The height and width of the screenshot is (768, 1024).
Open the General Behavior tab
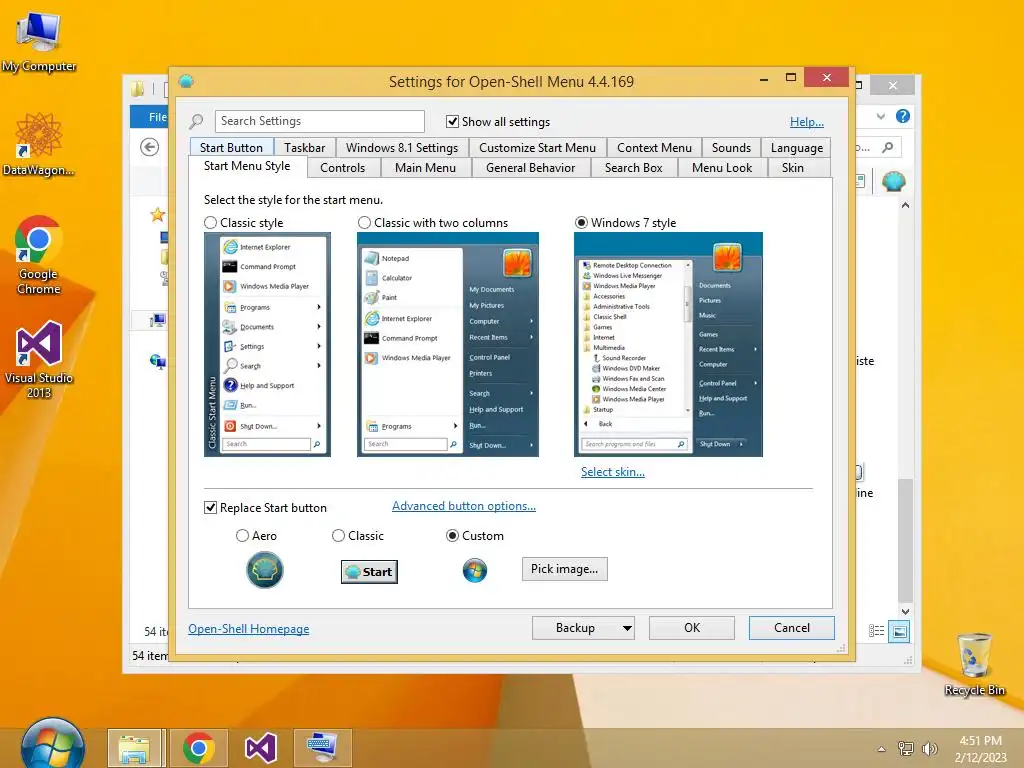click(530, 168)
